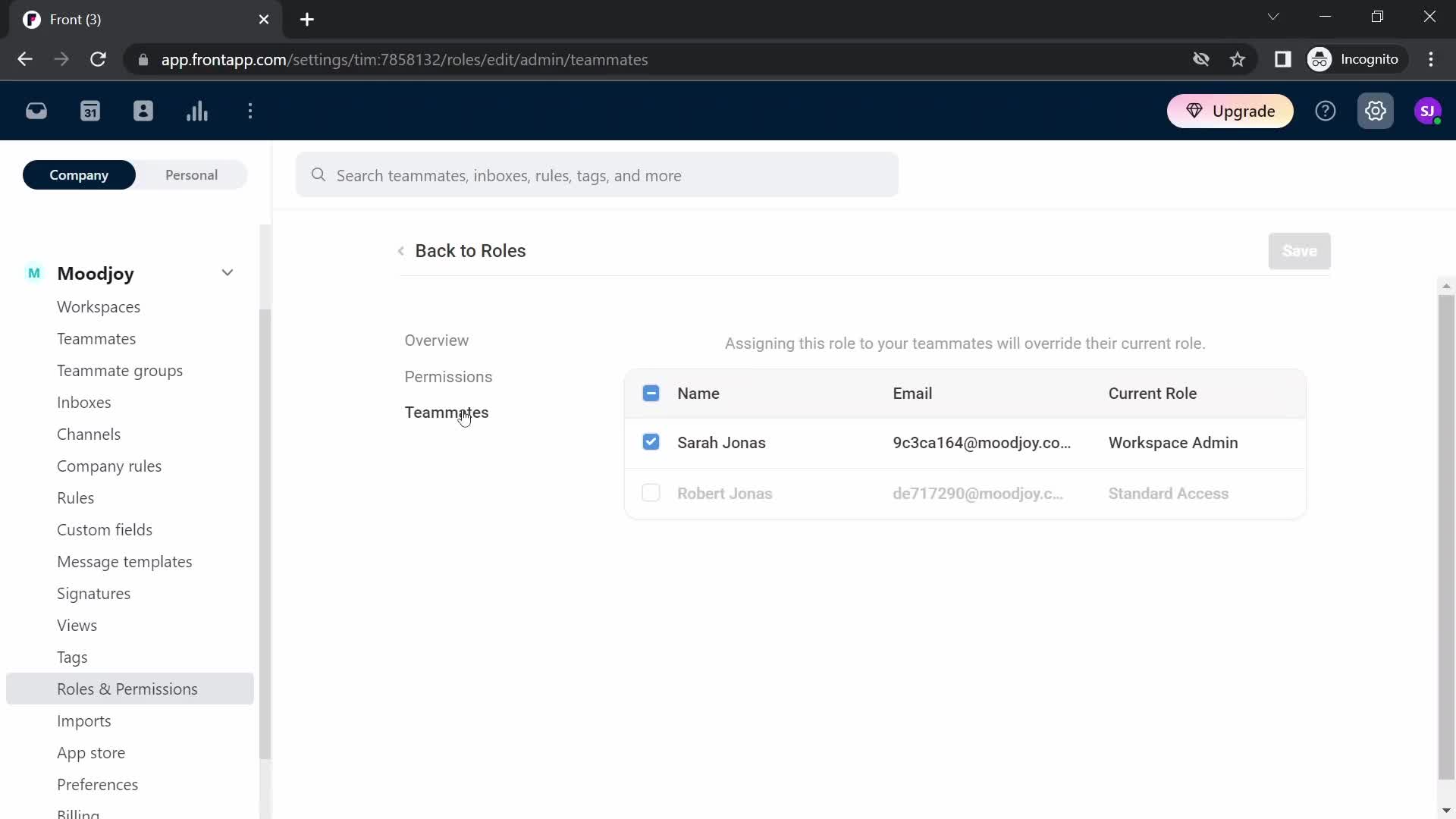The height and width of the screenshot is (819, 1456).
Task: Save the current role assignments
Action: click(1300, 252)
